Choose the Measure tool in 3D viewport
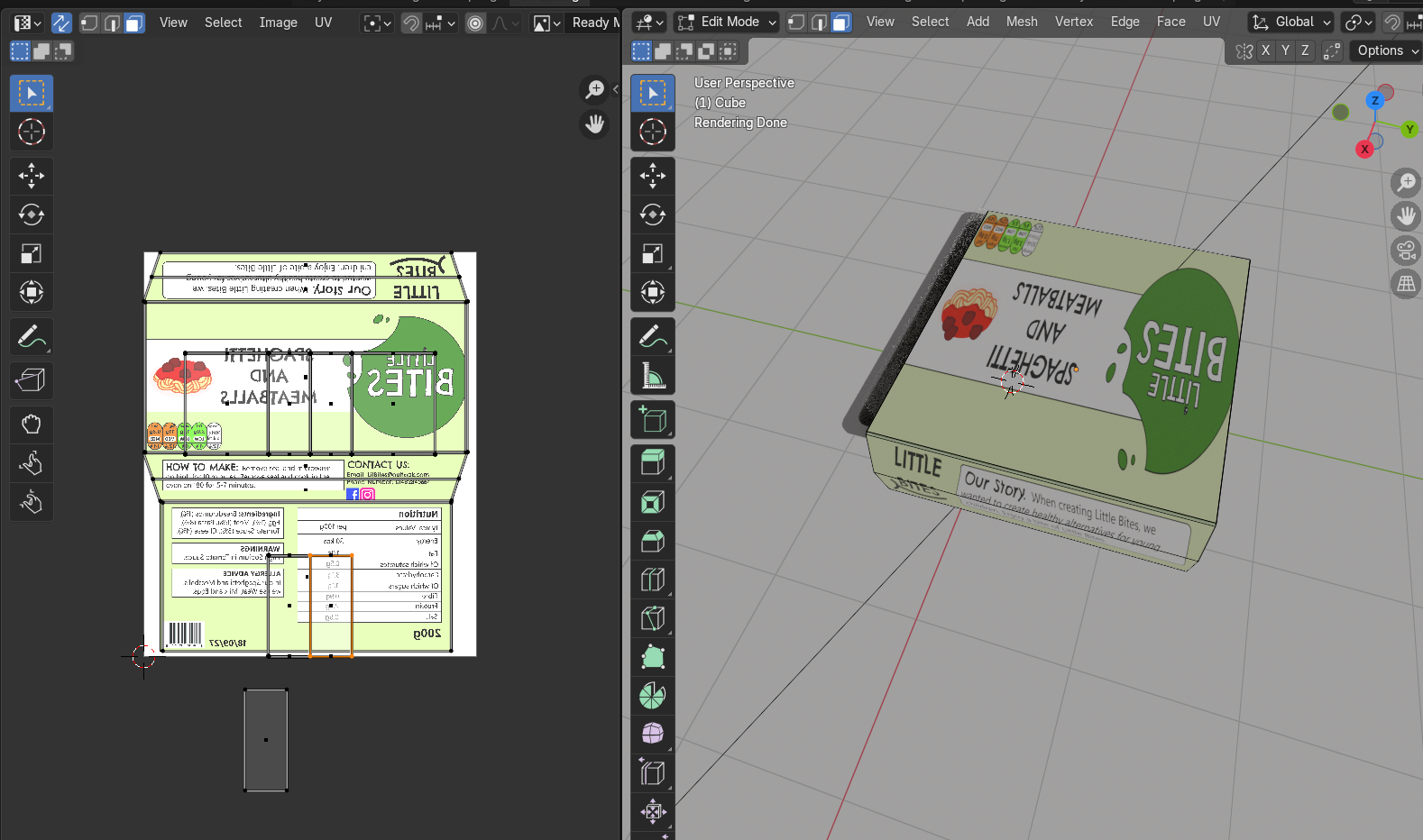1423x840 pixels. 652,376
